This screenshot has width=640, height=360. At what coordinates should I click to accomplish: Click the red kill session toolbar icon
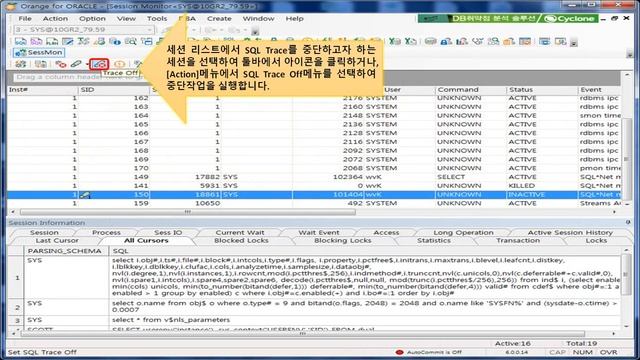click(x=61, y=64)
